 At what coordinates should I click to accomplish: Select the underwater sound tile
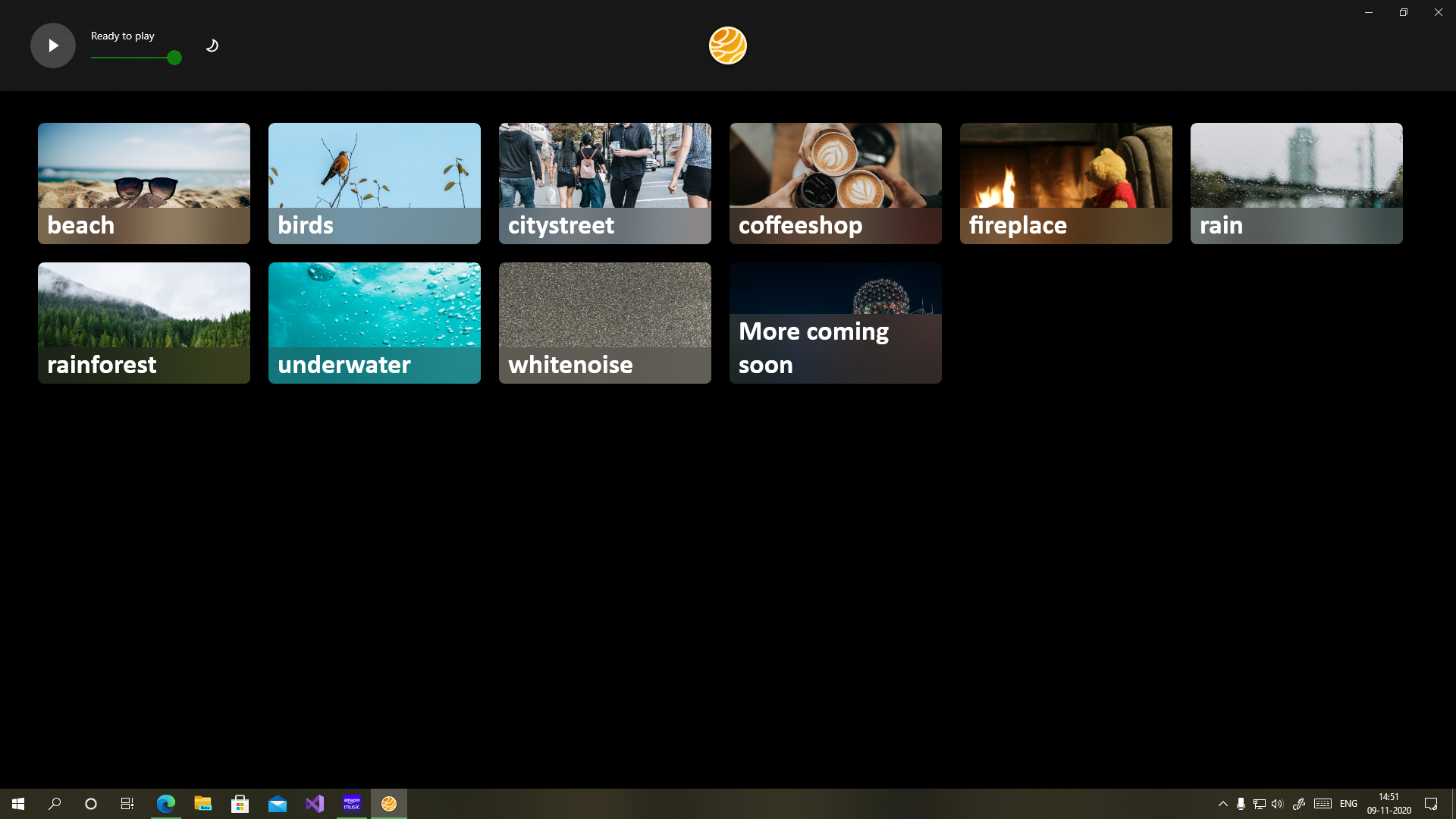375,322
